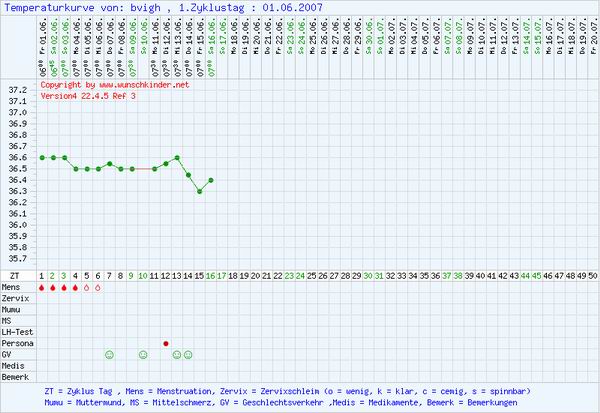Click the Fr 01.06. date column header

pyautogui.click(x=42, y=50)
